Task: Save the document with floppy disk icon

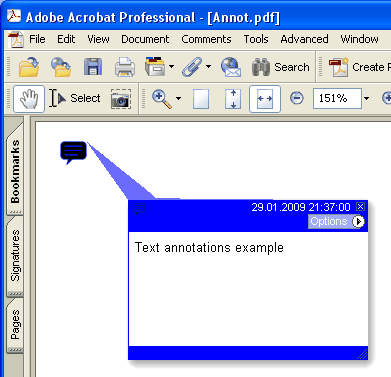Action: (x=93, y=67)
